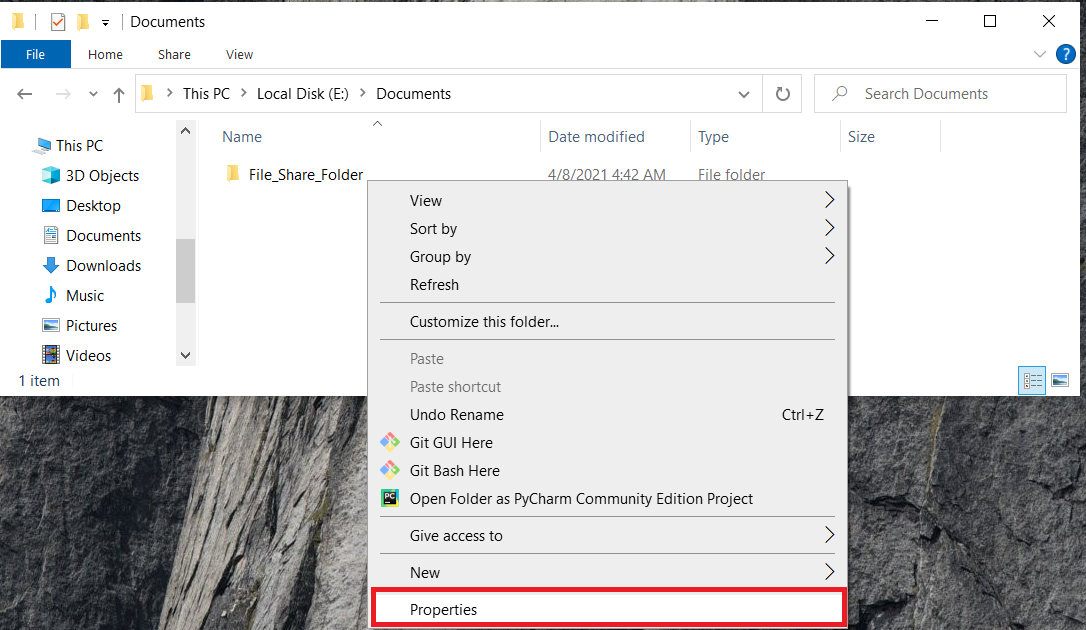Open the Recent locations dropdown arrow

click(93, 94)
